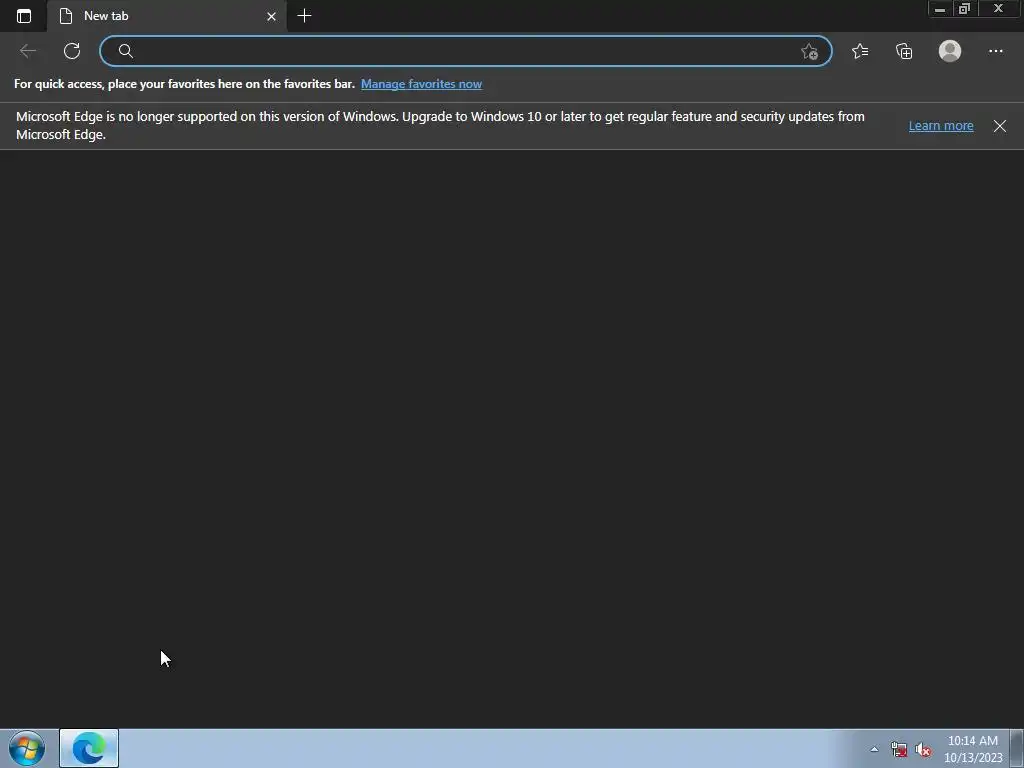Open the Collections icon

click(904, 51)
